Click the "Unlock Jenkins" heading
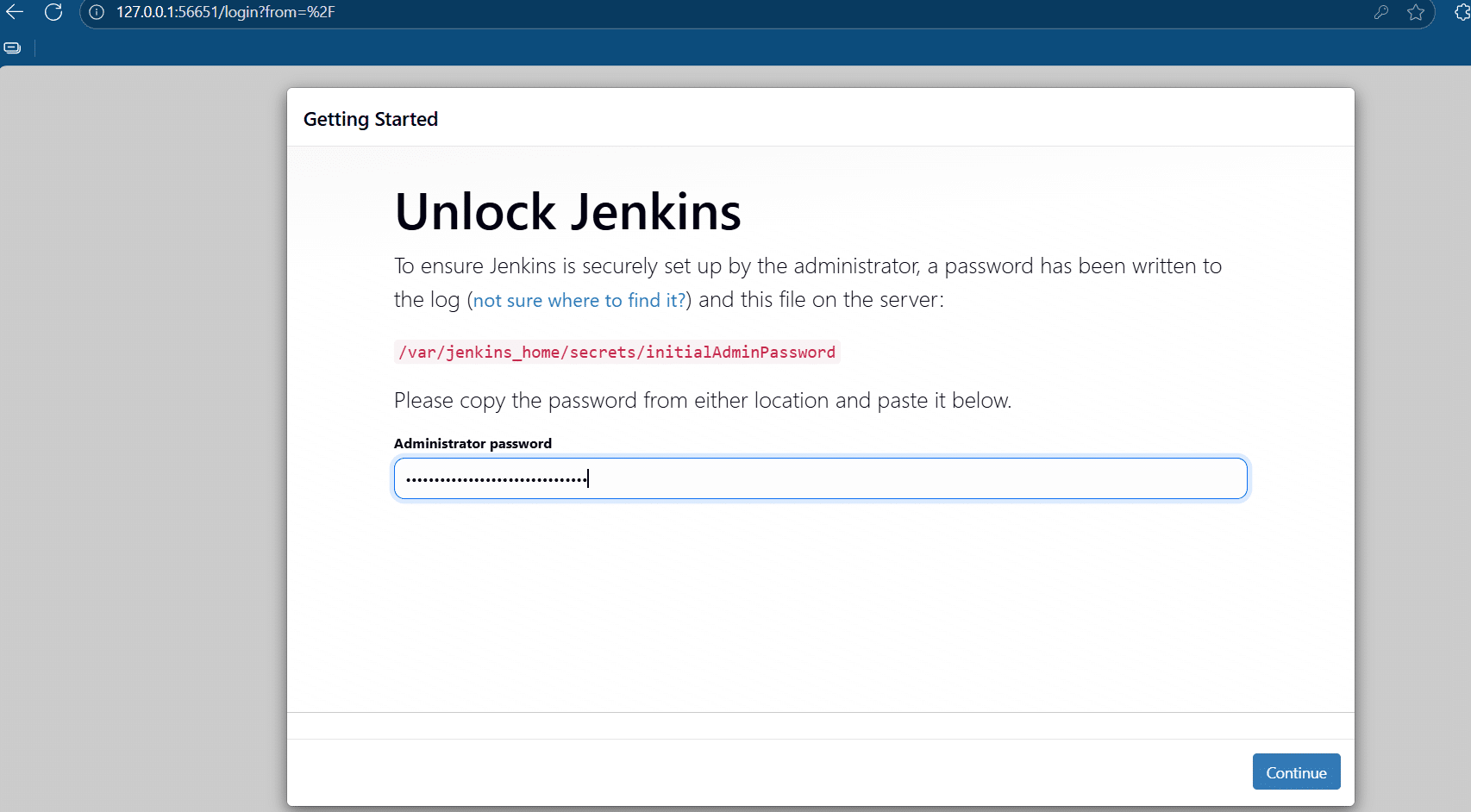This screenshot has height=812, width=1471. [x=566, y=210]
